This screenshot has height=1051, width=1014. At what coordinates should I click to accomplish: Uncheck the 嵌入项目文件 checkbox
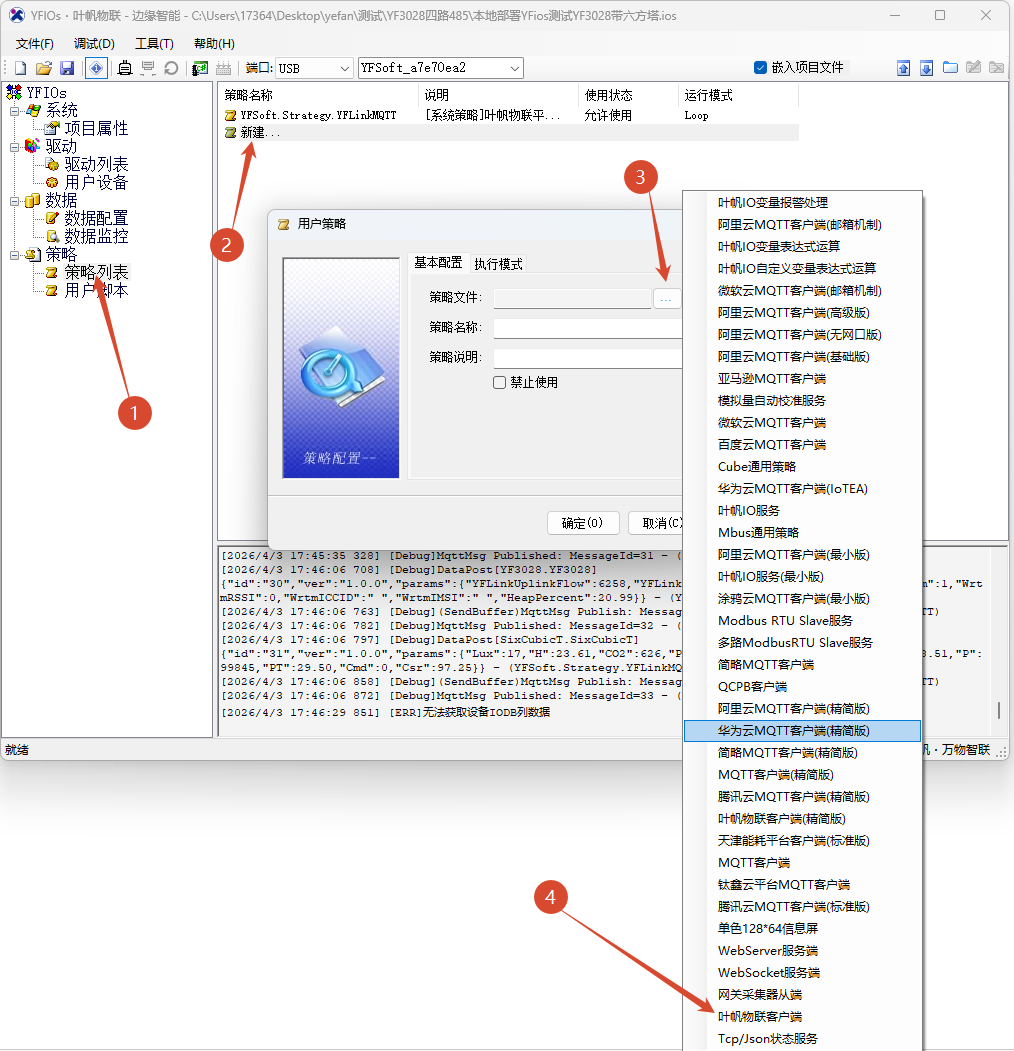click(760, 68)
